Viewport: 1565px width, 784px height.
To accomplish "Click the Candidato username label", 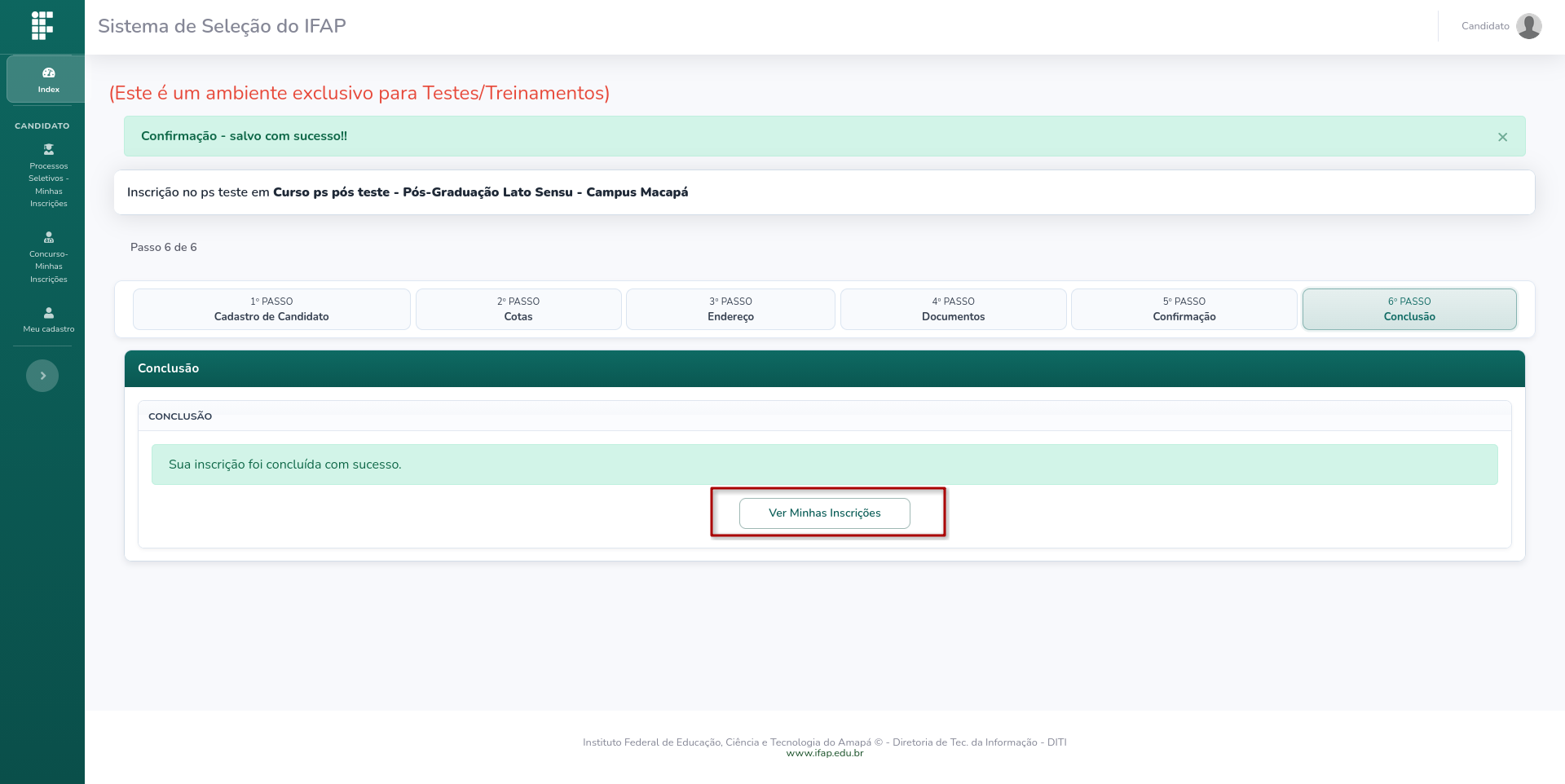I will coord(1485,26).
